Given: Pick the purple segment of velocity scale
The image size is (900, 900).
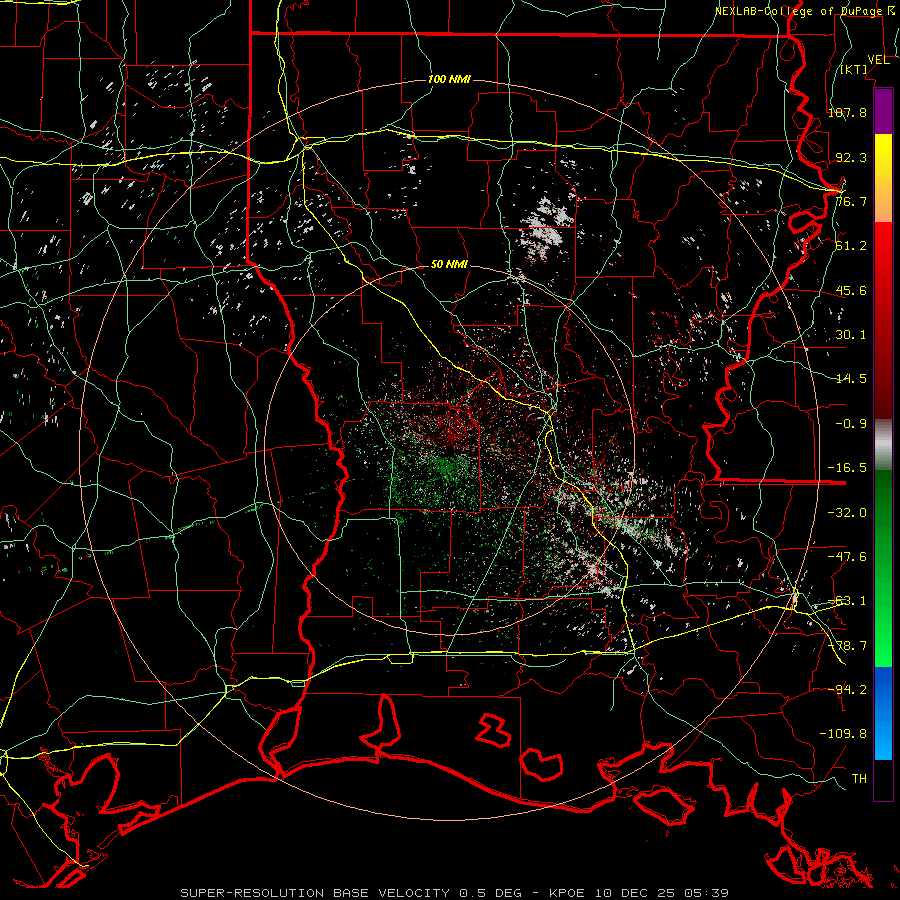Looking at the screenshot, I should (x=883, y=111).
